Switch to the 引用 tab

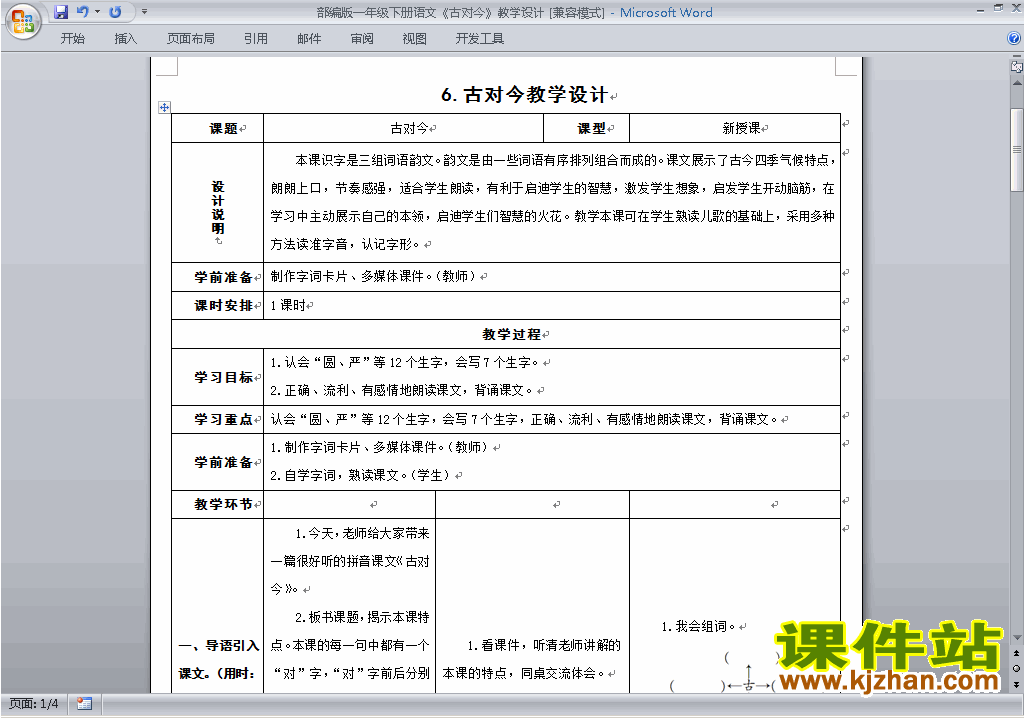point(256,39)
